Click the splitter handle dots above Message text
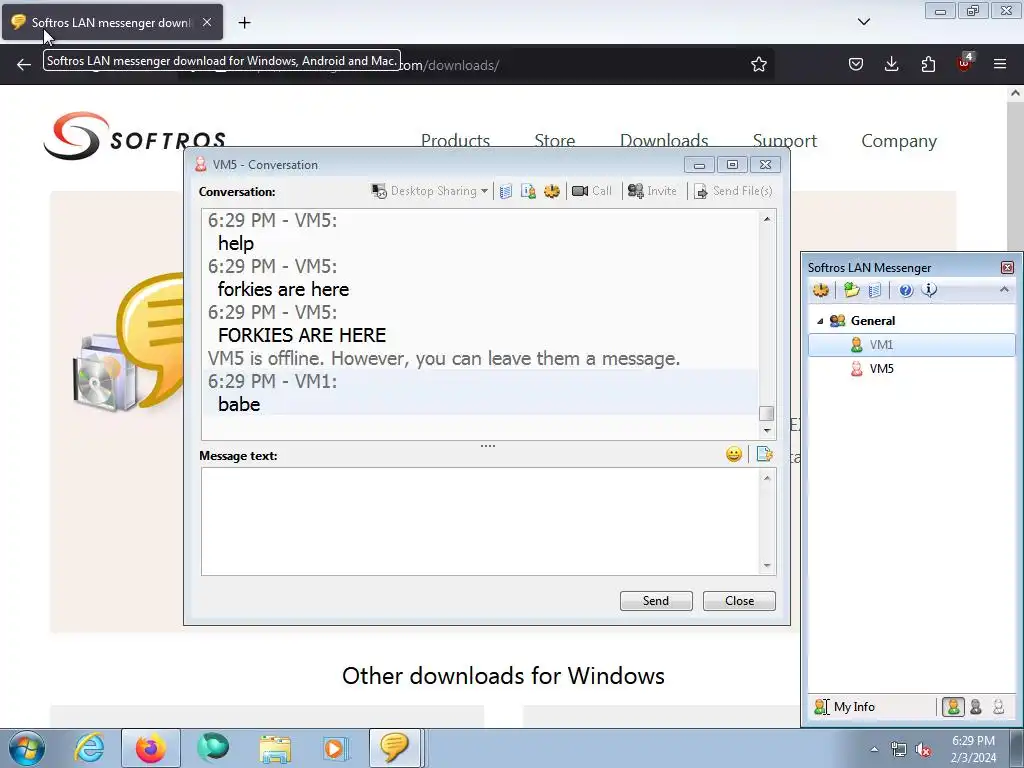The width and height of the screenshot is (1024, 768). pos(488,446)
